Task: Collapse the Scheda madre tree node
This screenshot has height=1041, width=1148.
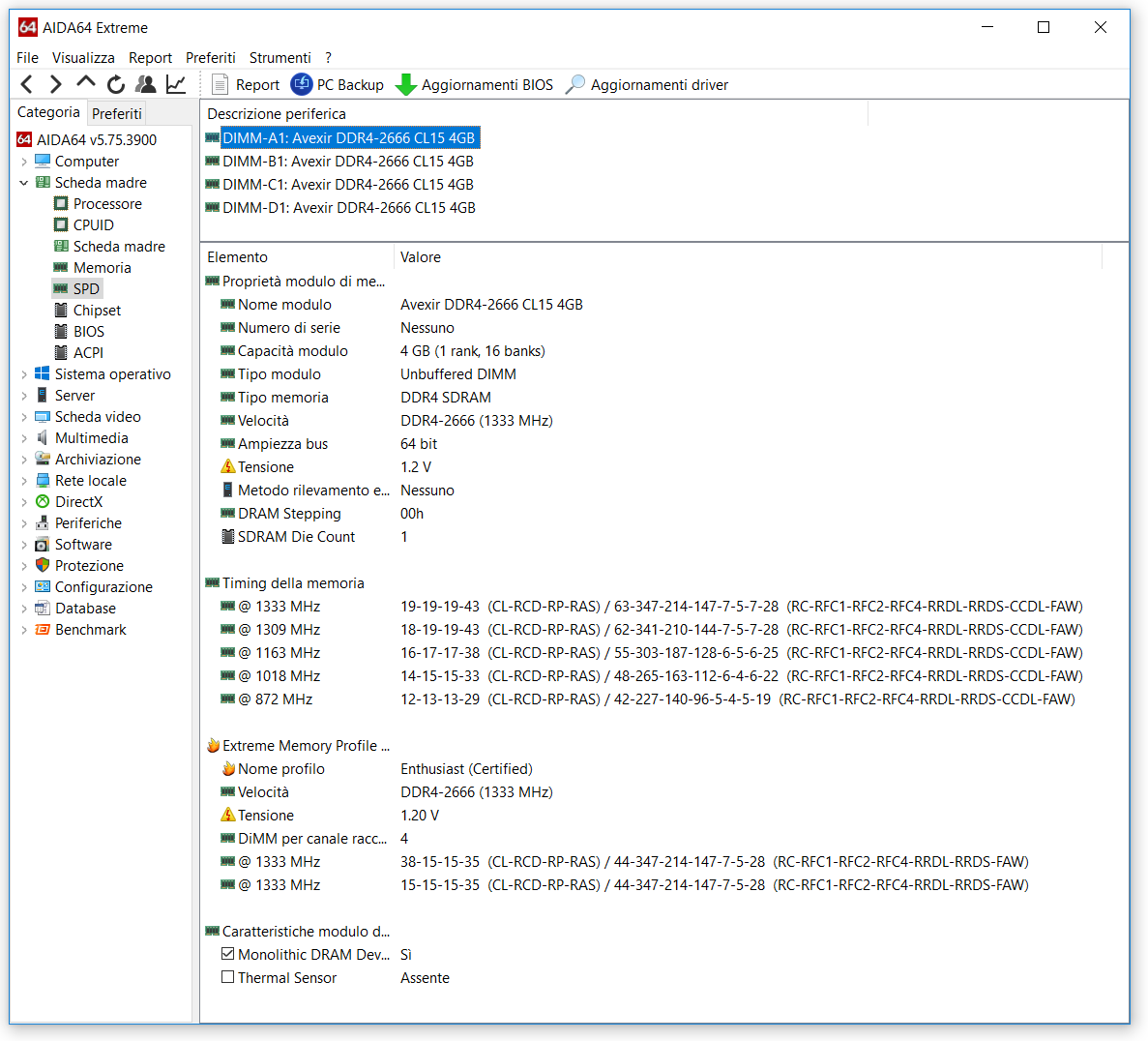Action: pos(23,183)
